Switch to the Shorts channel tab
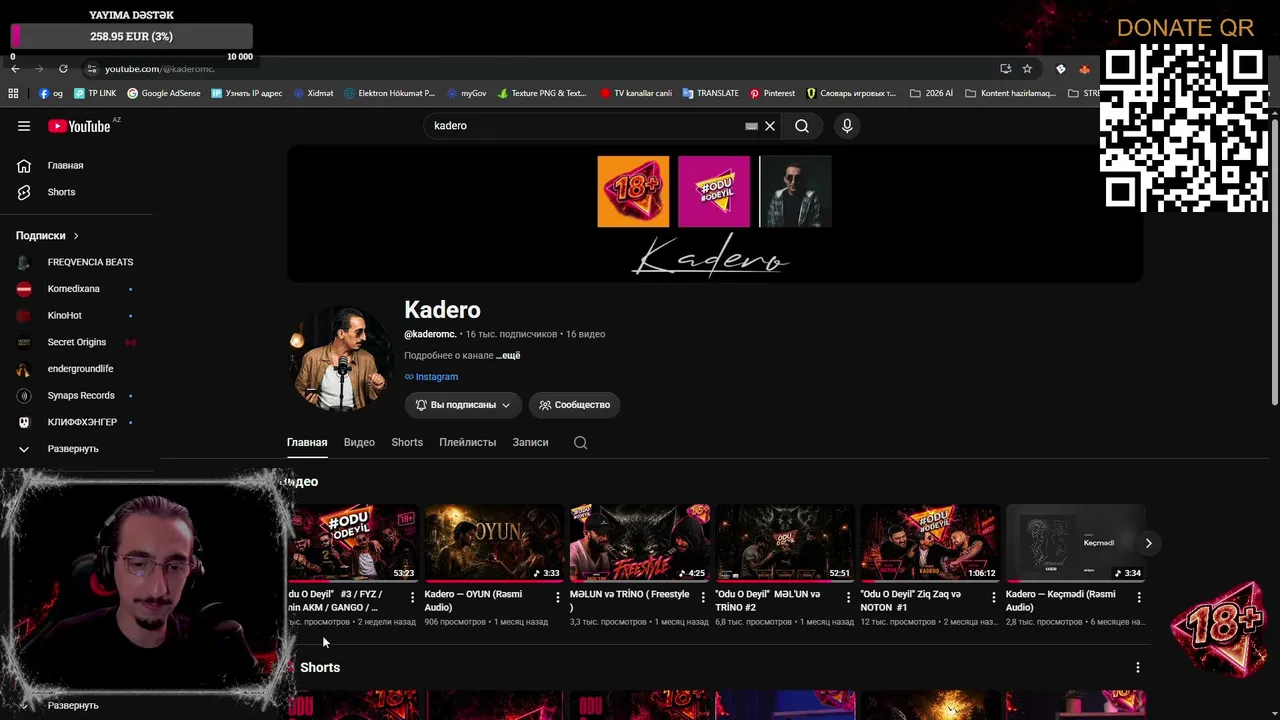The height and width of the screenshot is (720, 1280). pyautogui.click(x=407, y=442)
